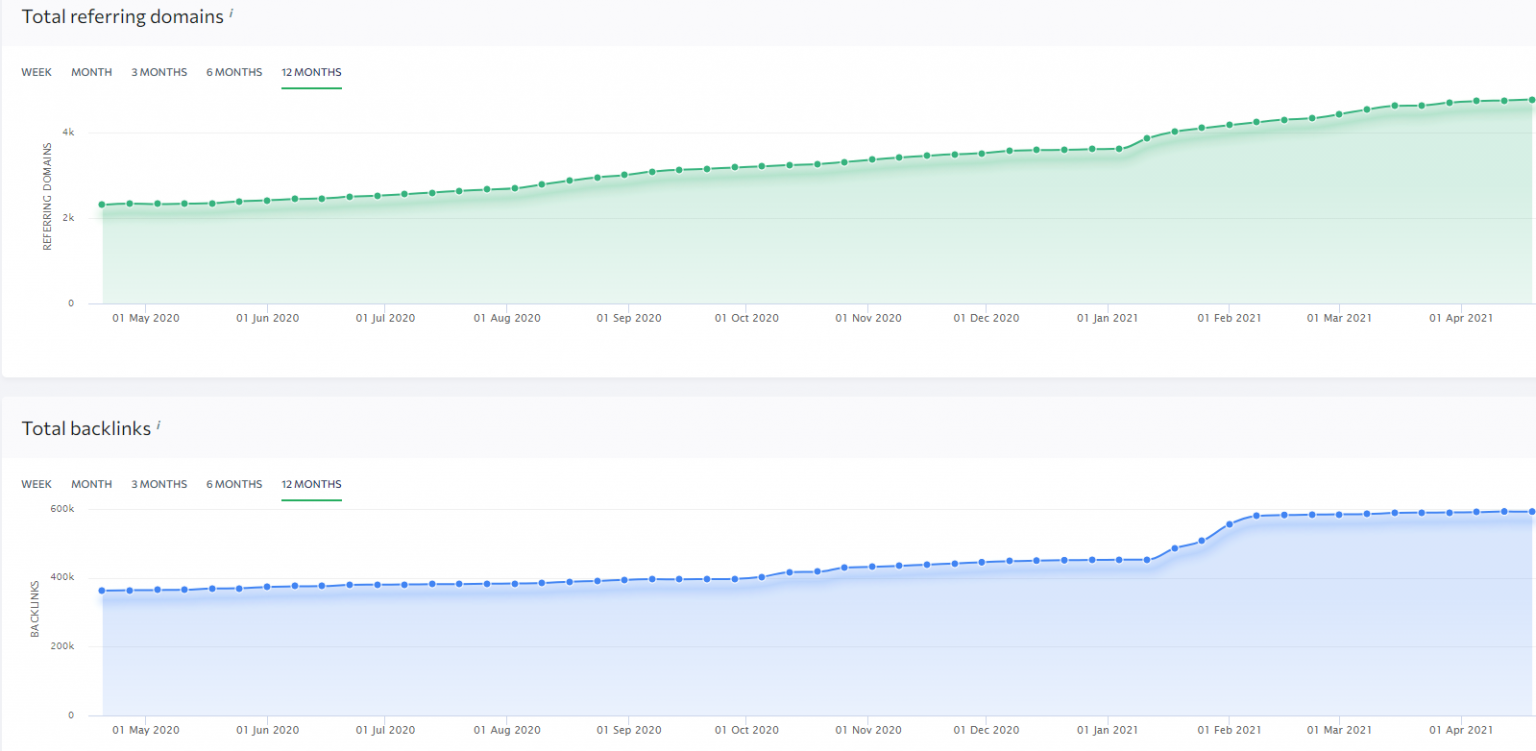Click '01 Aug 2020' label on backlinks axis
Image resolution: width=1536 pixels, height=751 pixels.
507,730
